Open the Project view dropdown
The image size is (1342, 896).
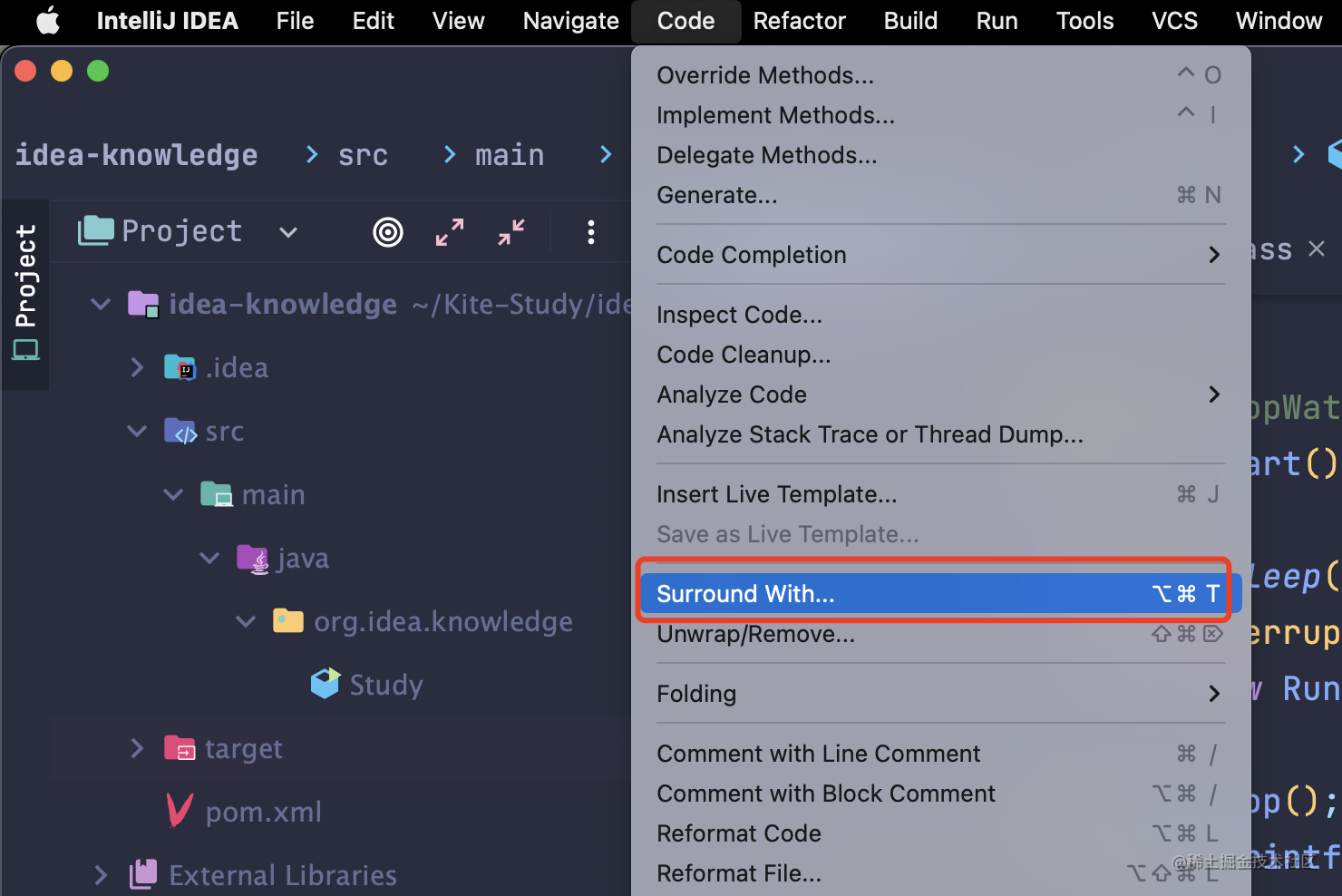(x=288, y=232)
